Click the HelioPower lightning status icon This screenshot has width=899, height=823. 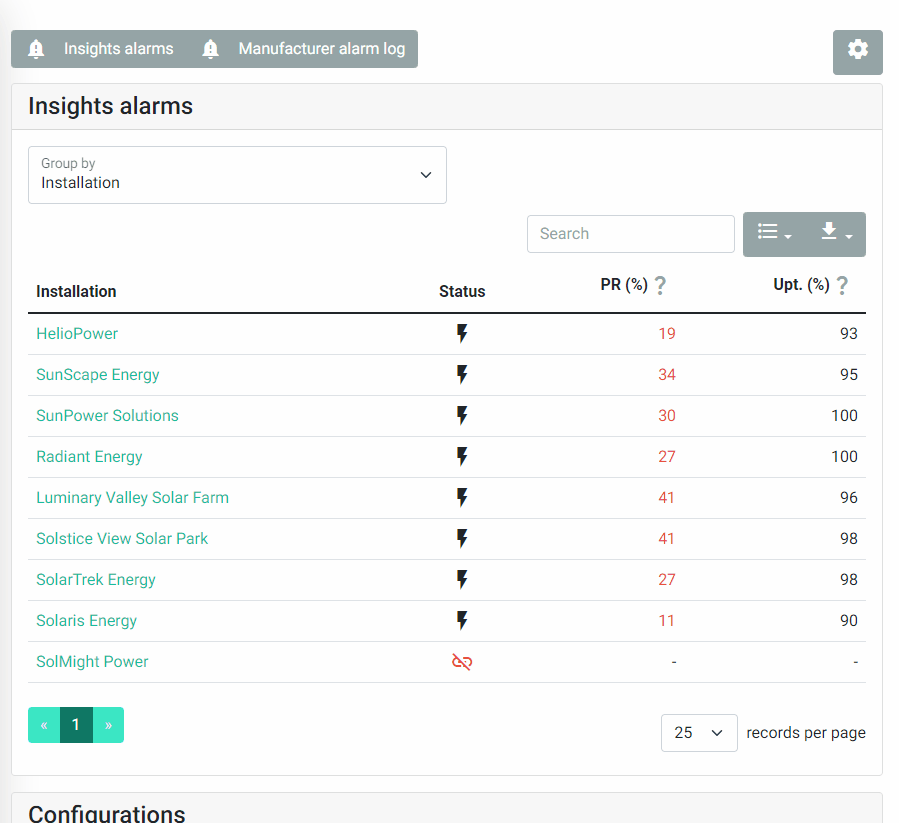462,333
